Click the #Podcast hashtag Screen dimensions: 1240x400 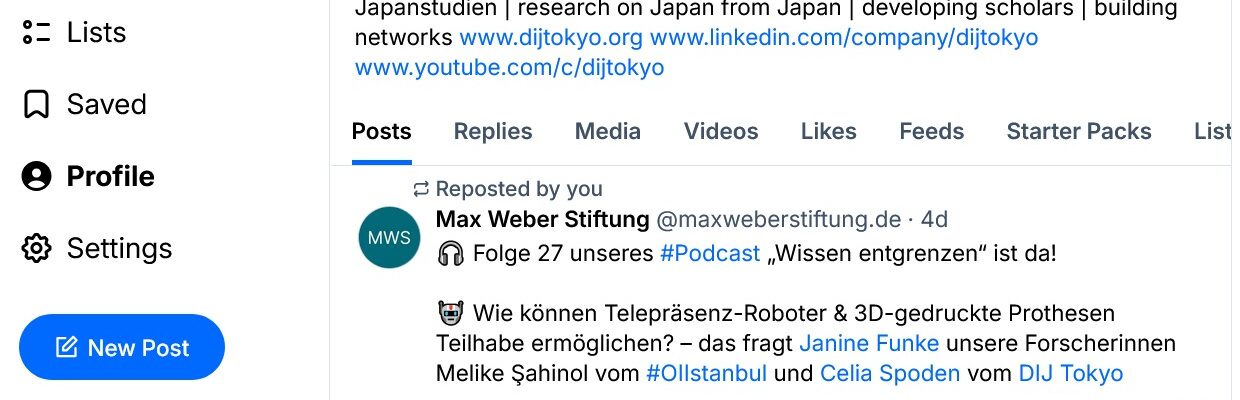coord(710,253)
